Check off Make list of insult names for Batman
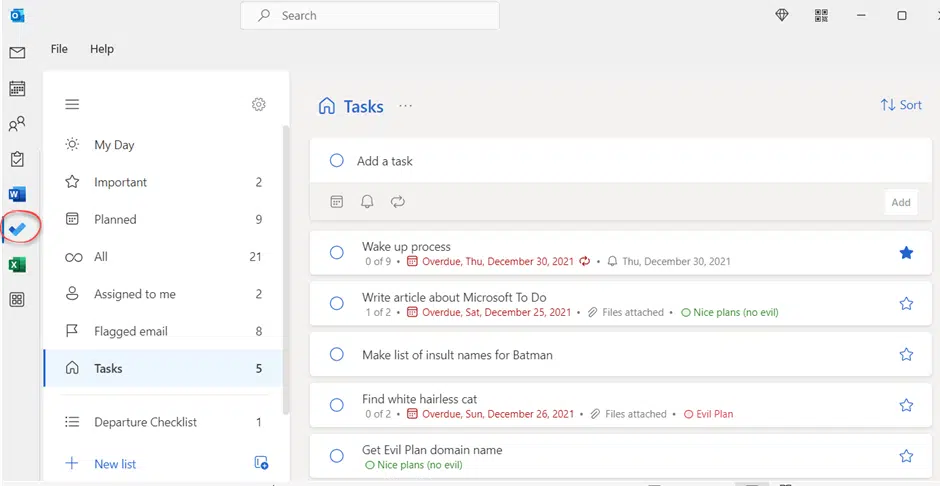940x486 pixels. pos(337,355)
